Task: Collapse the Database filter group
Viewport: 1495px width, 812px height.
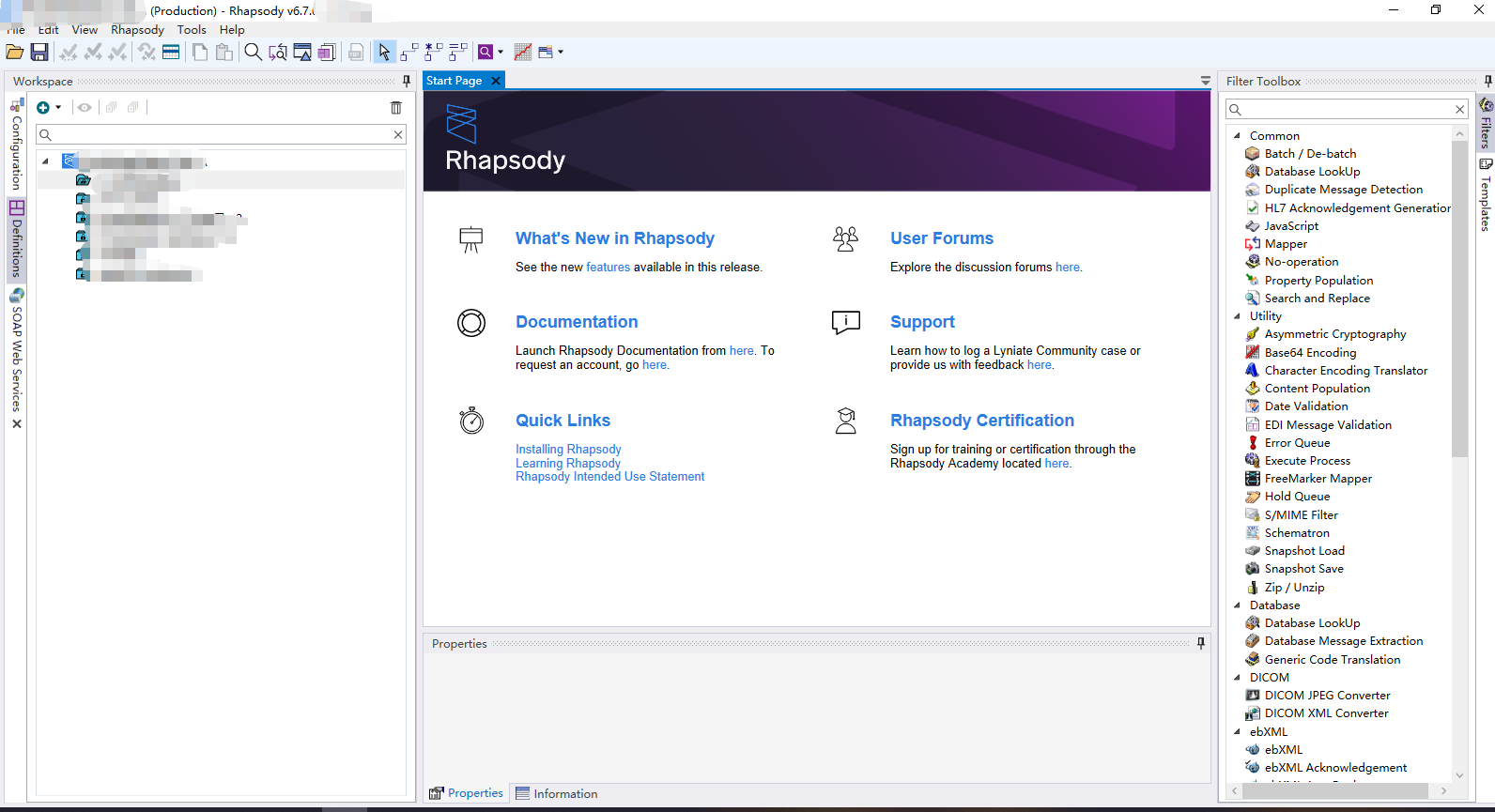Action: point(1237,605)
